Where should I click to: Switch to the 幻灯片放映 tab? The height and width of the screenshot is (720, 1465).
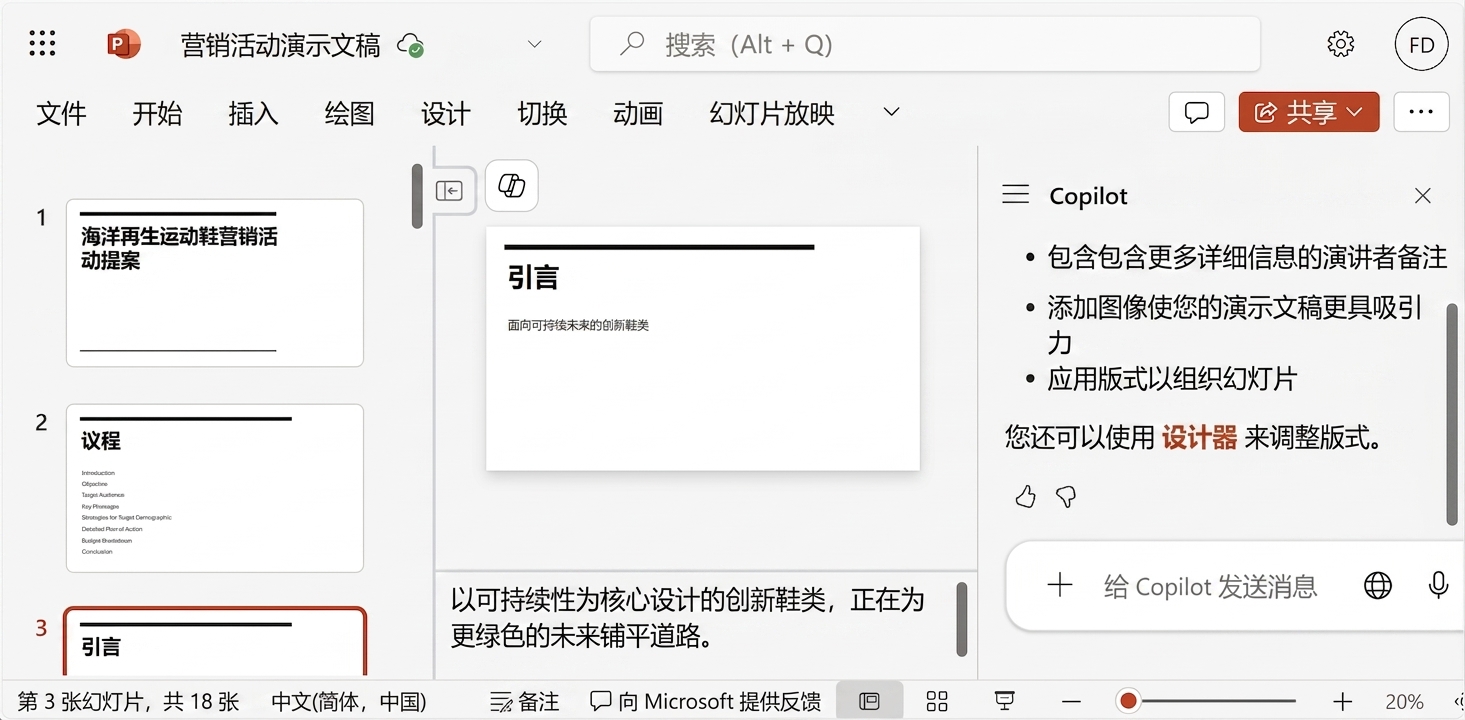(772, 113)
